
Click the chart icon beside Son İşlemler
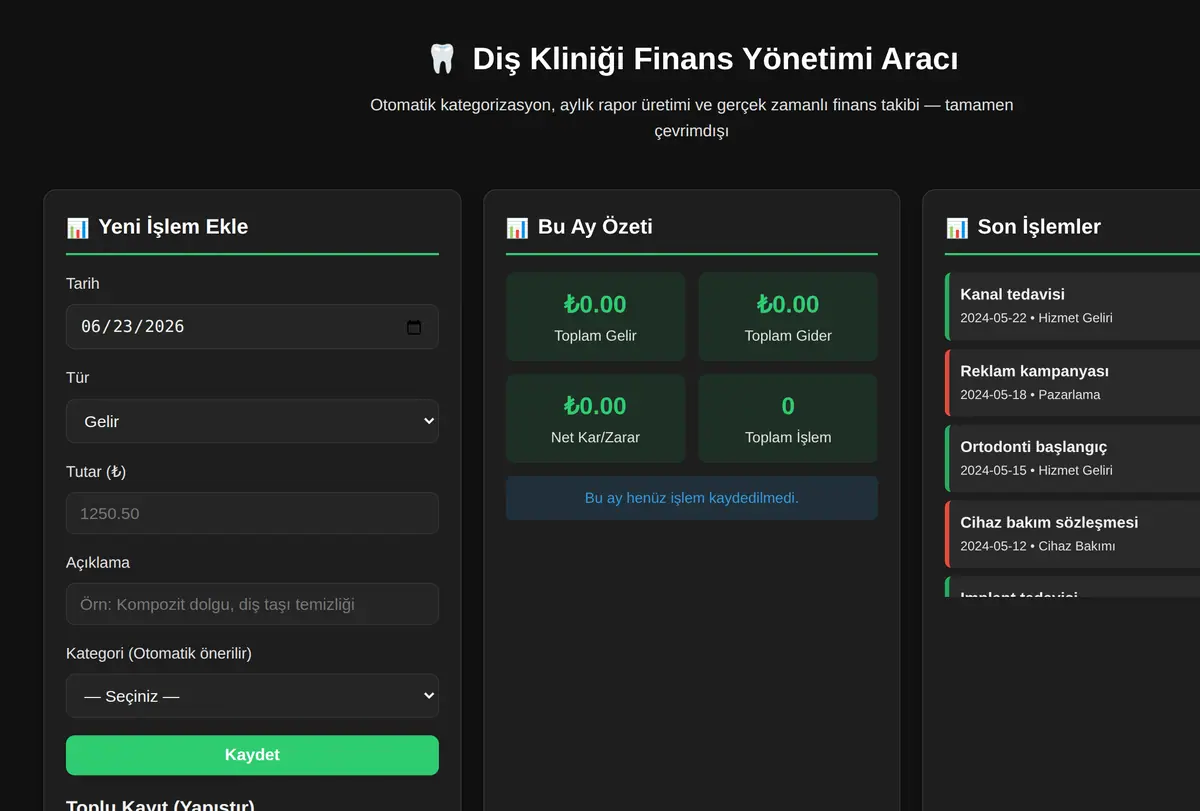(957, 228)
